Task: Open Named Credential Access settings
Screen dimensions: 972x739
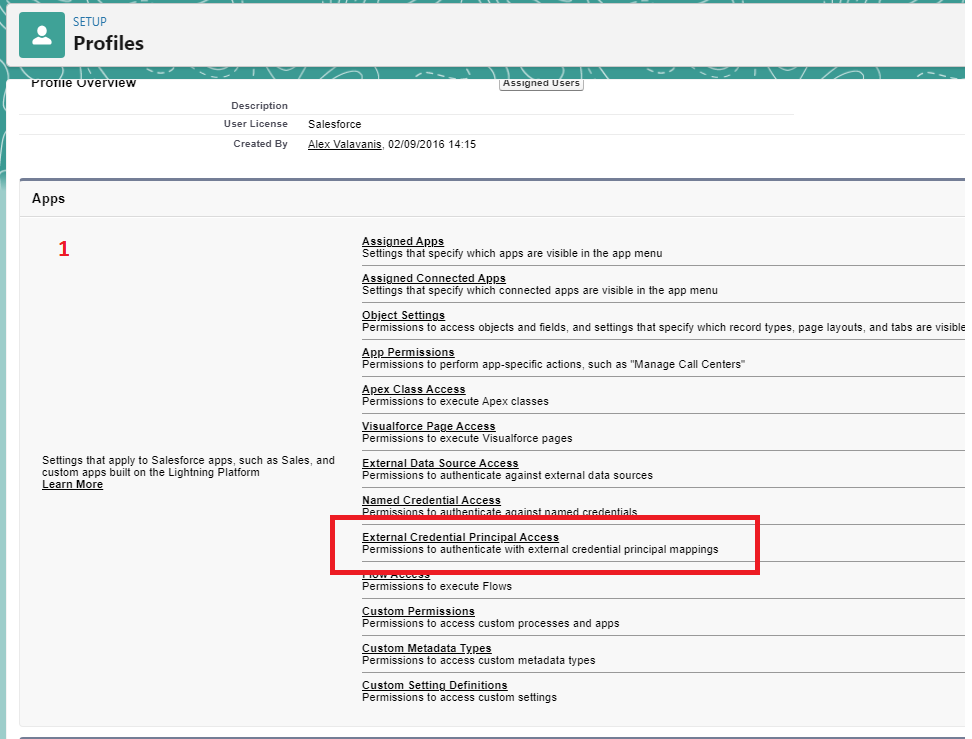Action: coord(431,500)
